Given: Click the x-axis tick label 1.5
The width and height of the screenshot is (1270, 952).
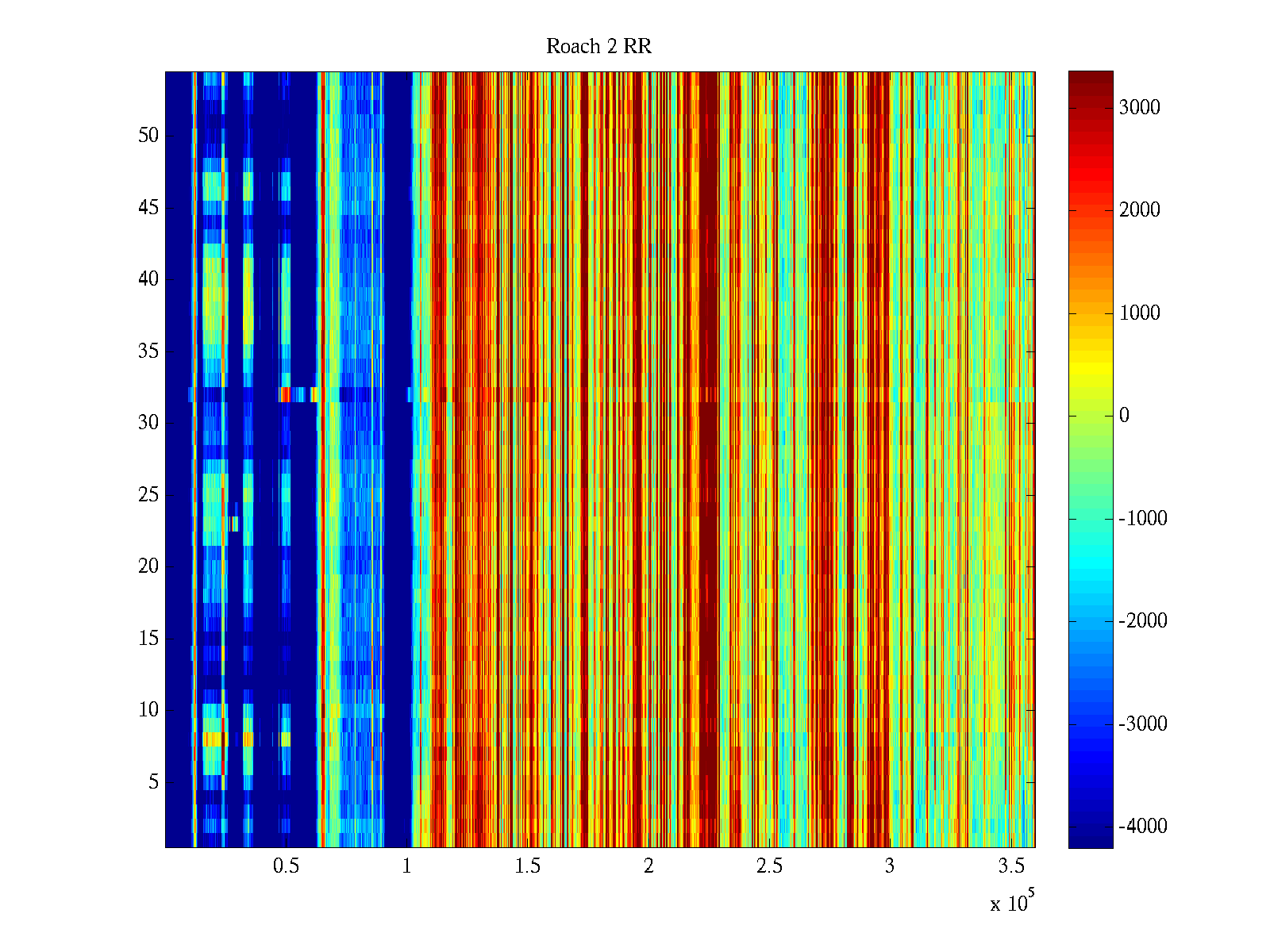Looking at the screenshot, I should coord(527,866).
